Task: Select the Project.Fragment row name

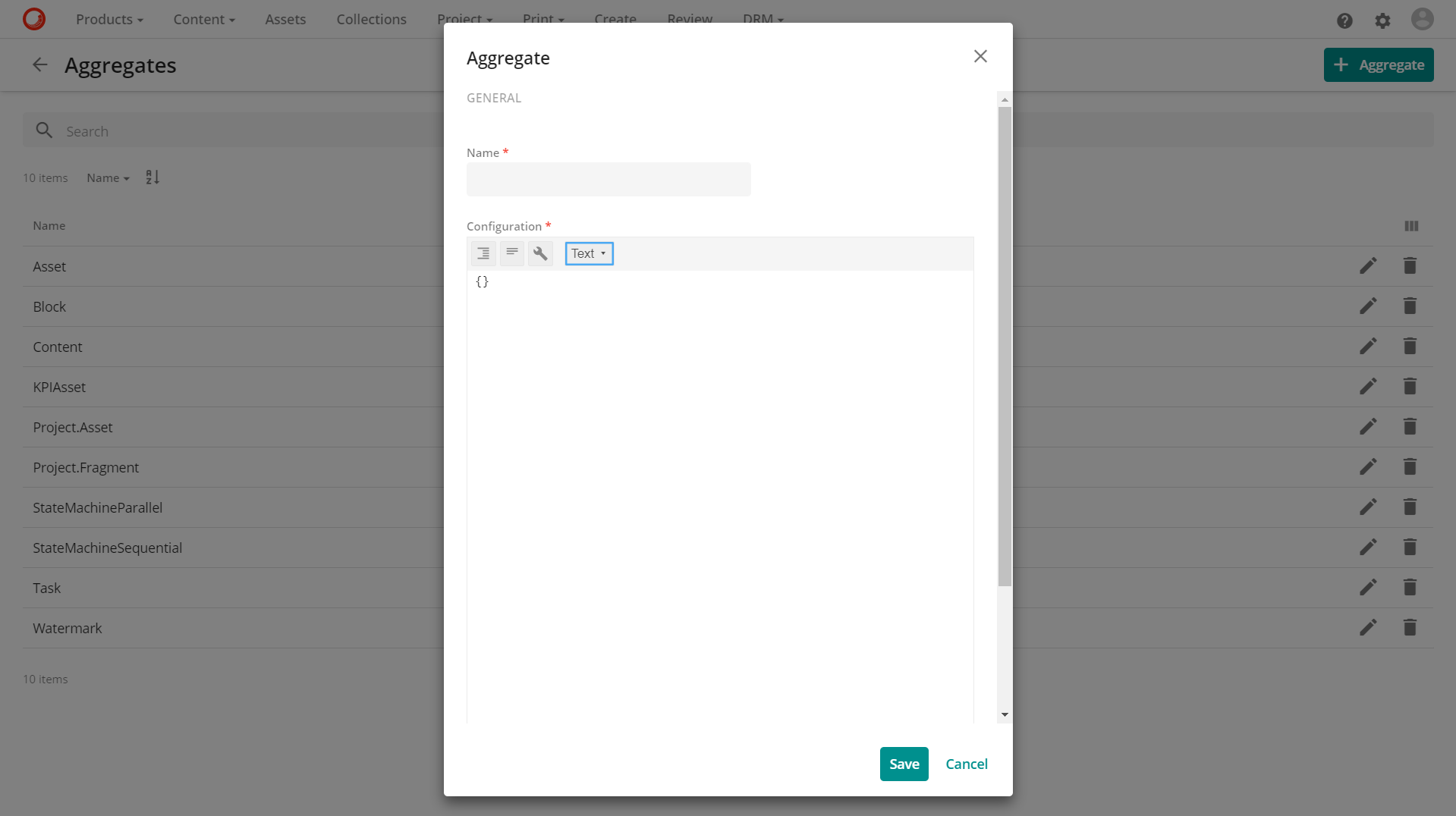Action: pyautogui.click(x=86, y=468)
